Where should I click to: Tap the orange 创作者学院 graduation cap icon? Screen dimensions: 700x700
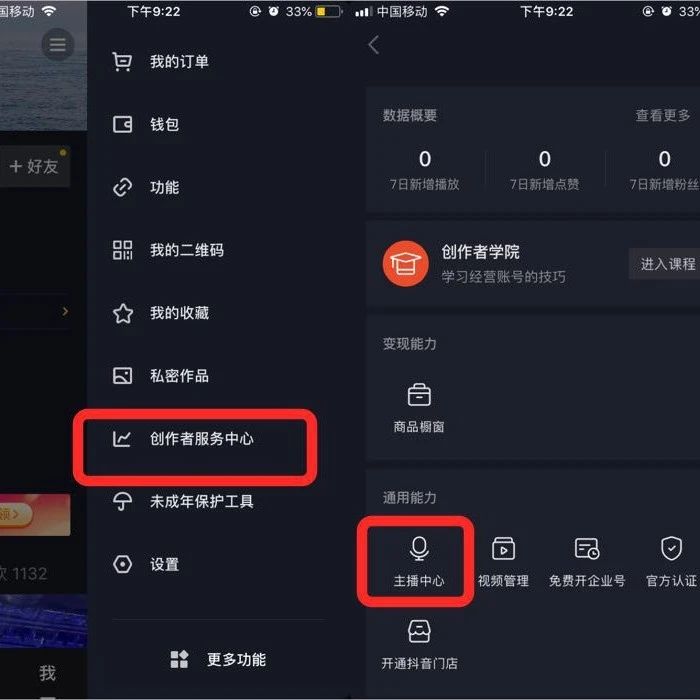pos(405,263)
